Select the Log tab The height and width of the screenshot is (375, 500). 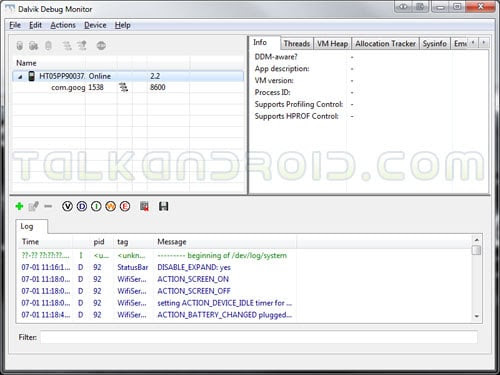click(x=31, y=226)
